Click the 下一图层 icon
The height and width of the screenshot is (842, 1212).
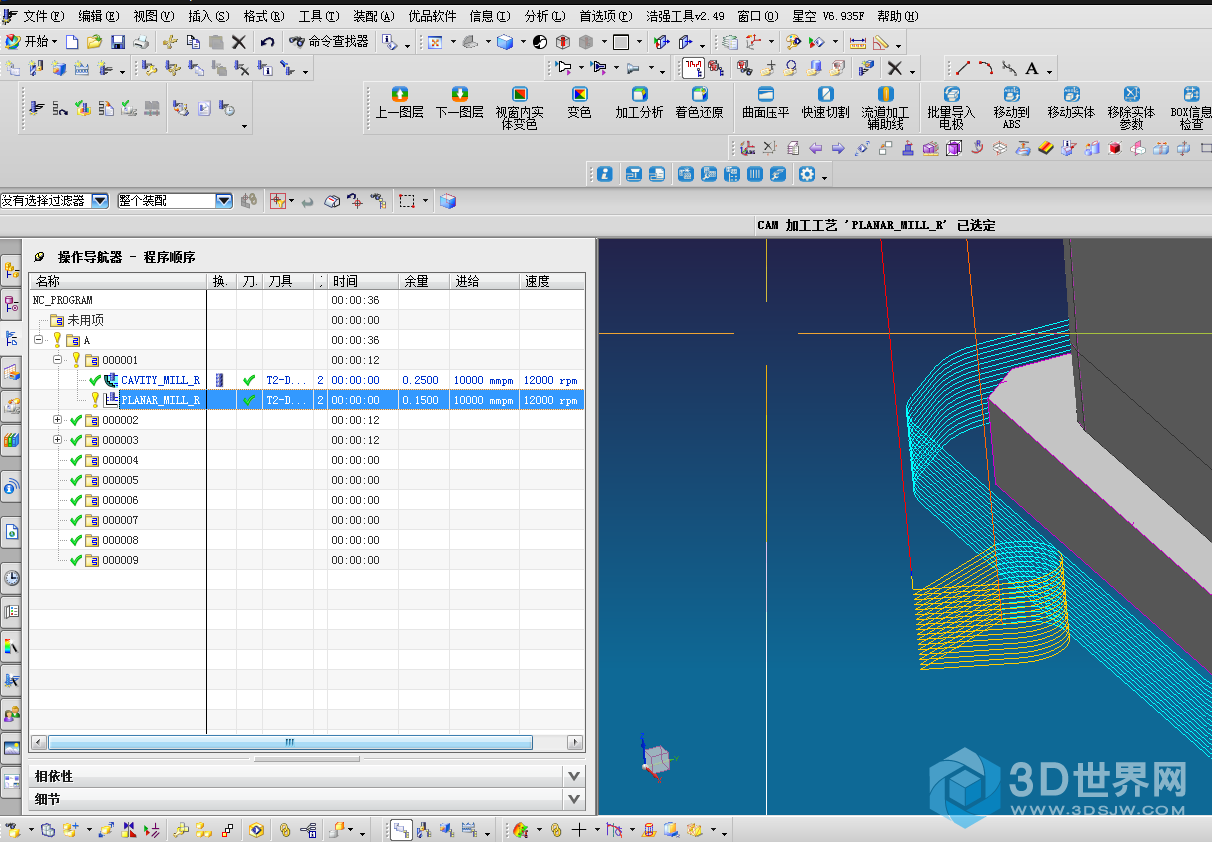(460, 104)
